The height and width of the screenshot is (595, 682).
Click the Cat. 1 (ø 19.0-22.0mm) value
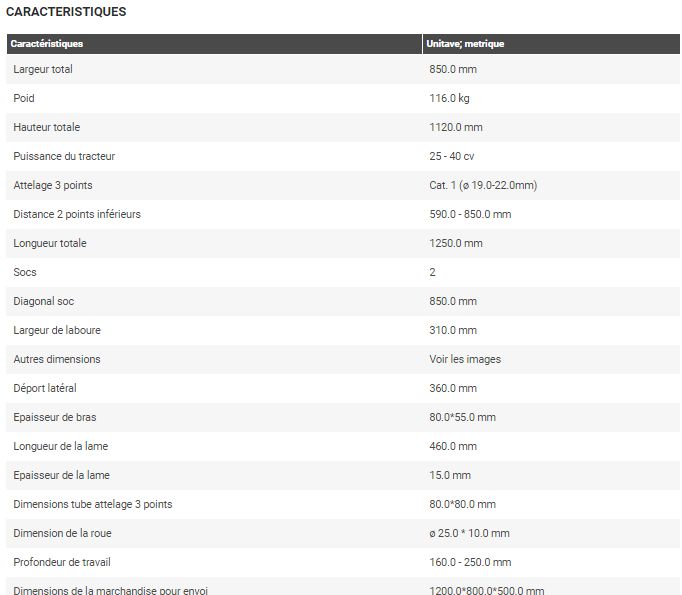pos(483,185)
